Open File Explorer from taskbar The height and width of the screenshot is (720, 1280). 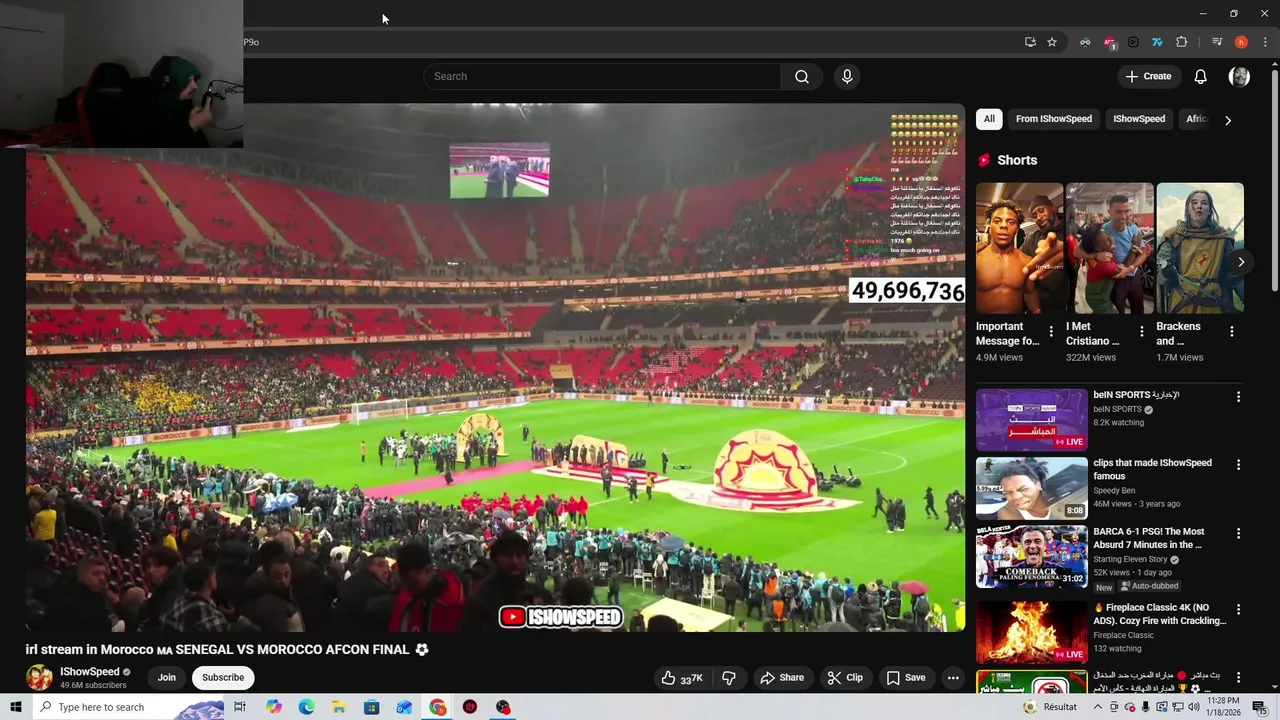click(x=339, y=707)
